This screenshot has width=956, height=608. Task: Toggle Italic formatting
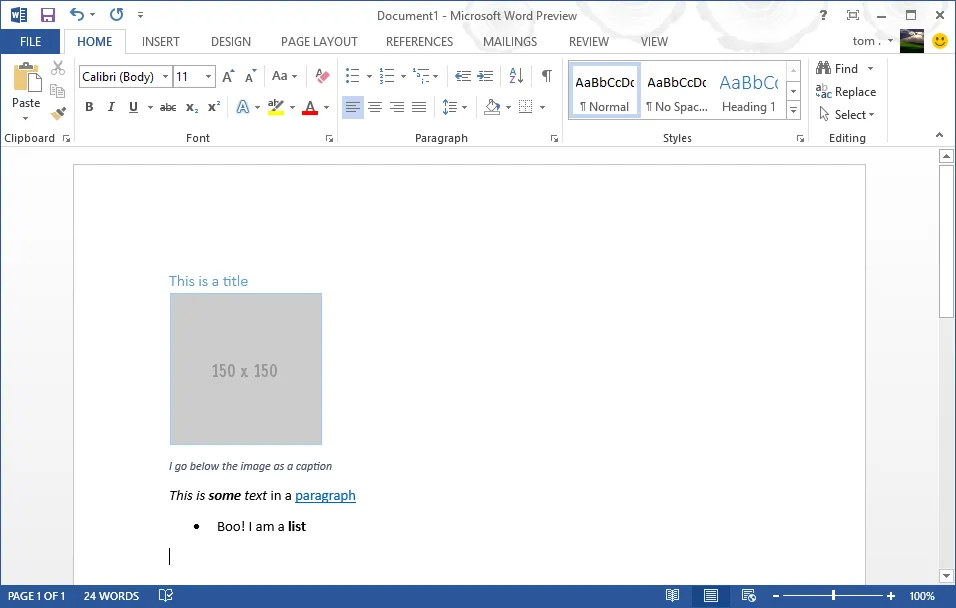point(111,107)
